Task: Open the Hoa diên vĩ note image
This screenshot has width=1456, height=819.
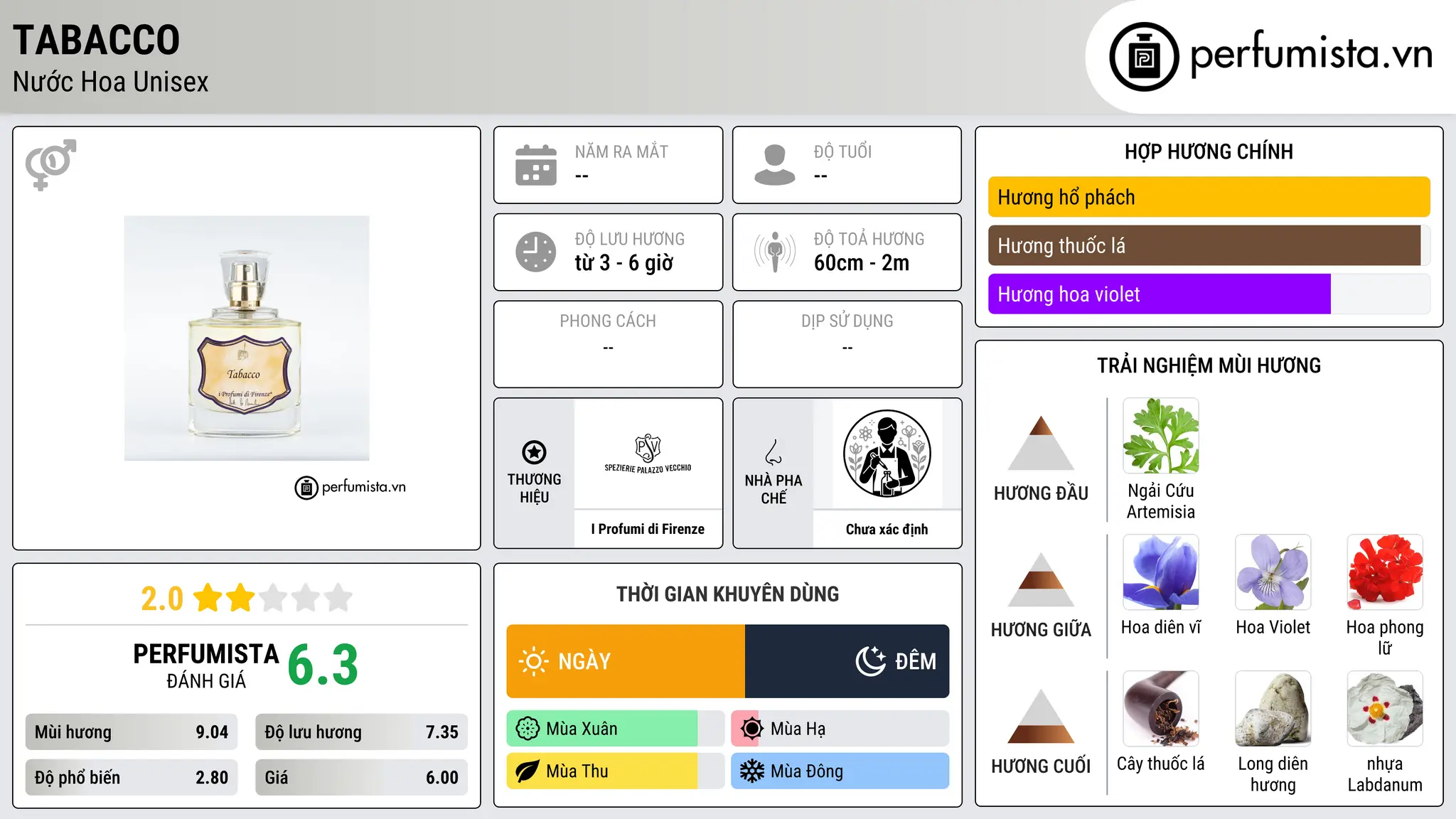Action: (x=1160, y=572)
